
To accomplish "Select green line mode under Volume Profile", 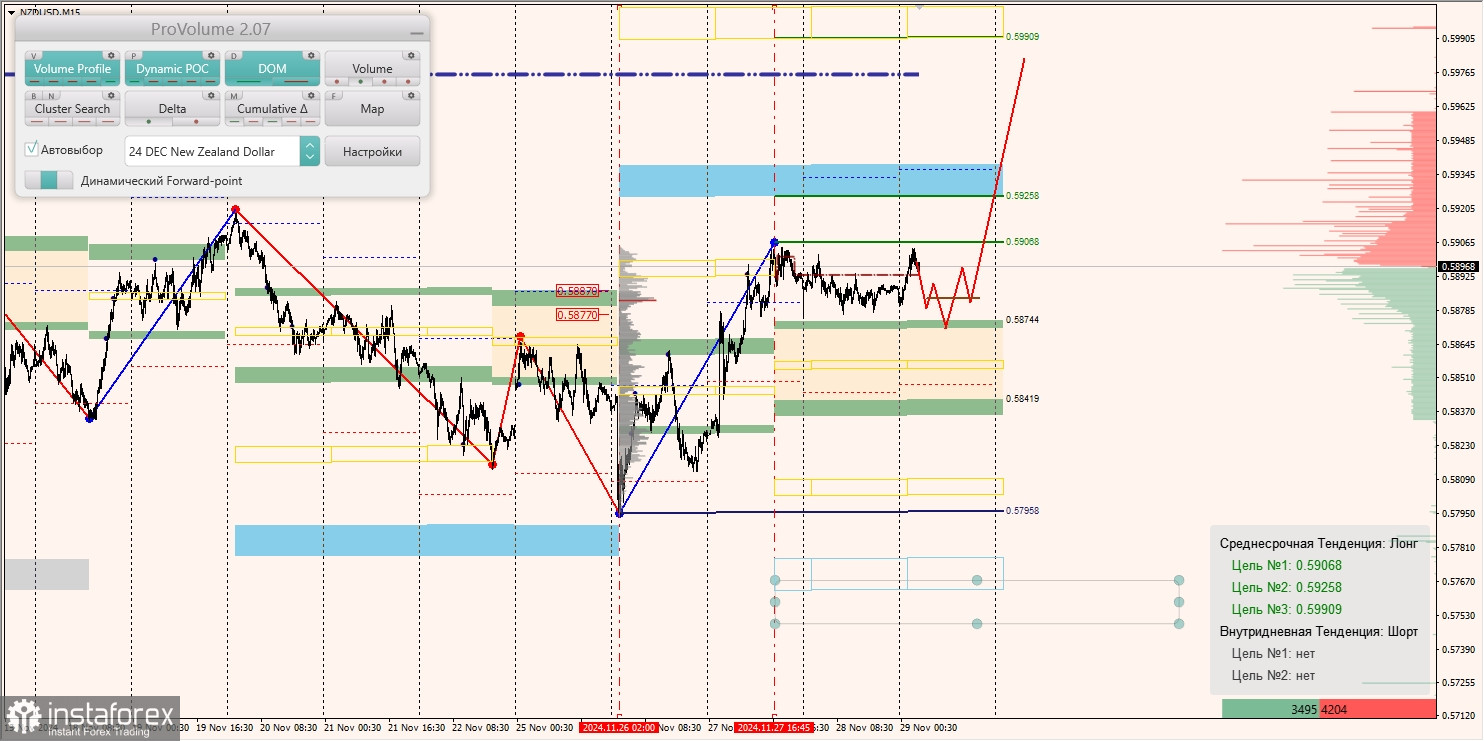I will (110, 82).
